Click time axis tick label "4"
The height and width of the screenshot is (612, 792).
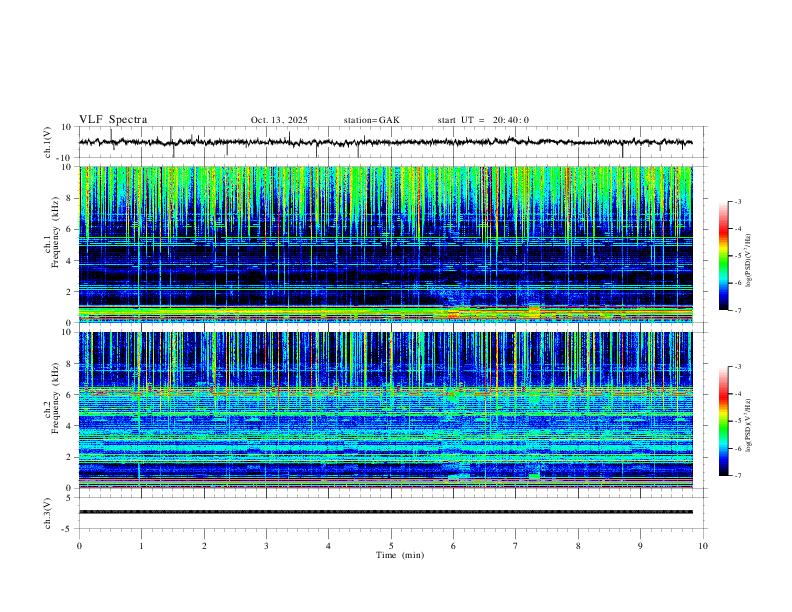(328, 546)
